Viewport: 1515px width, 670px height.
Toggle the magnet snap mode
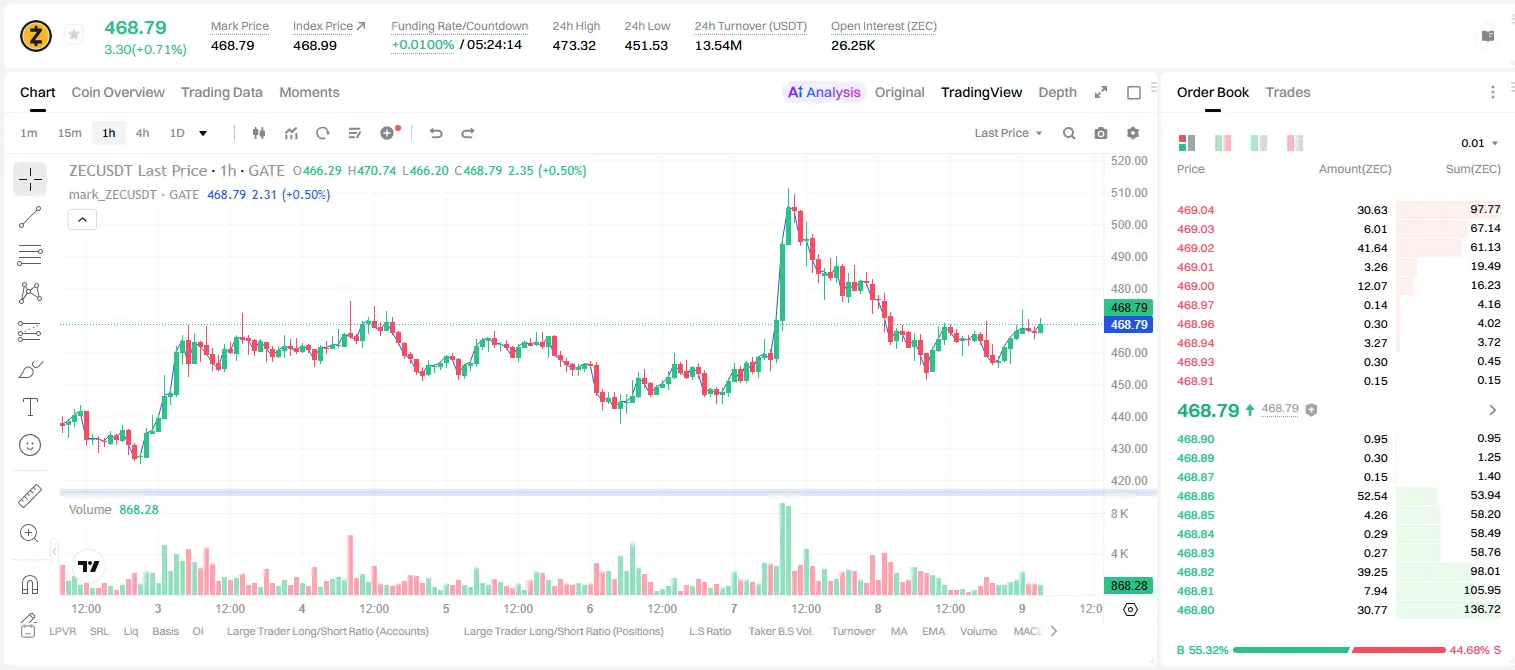tap(30, 584)
